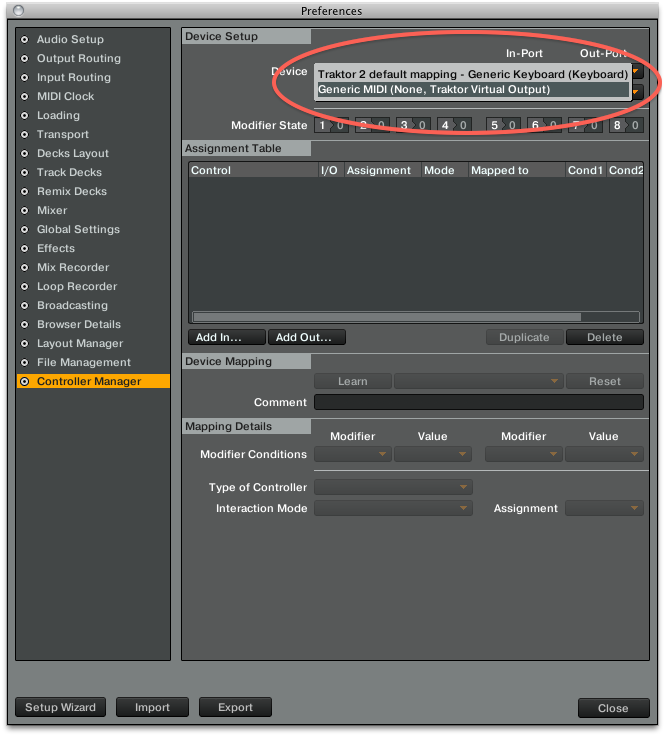Select Decks Layout entry
Image resolution: width=665 pixels, height=736 pixels.
(93, 153)
